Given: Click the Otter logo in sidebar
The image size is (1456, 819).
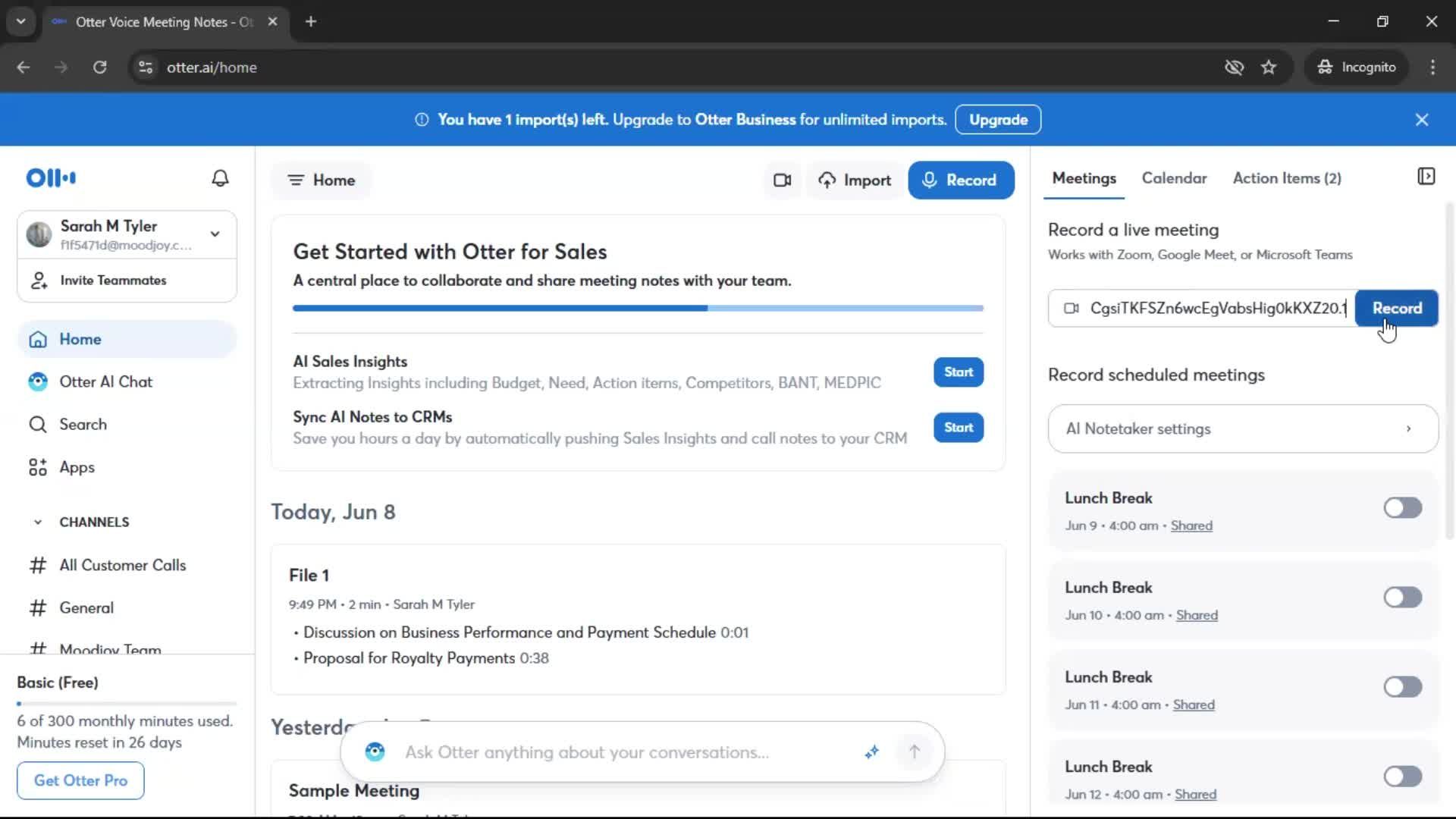Looking at the screenshot, I should 51,178.
